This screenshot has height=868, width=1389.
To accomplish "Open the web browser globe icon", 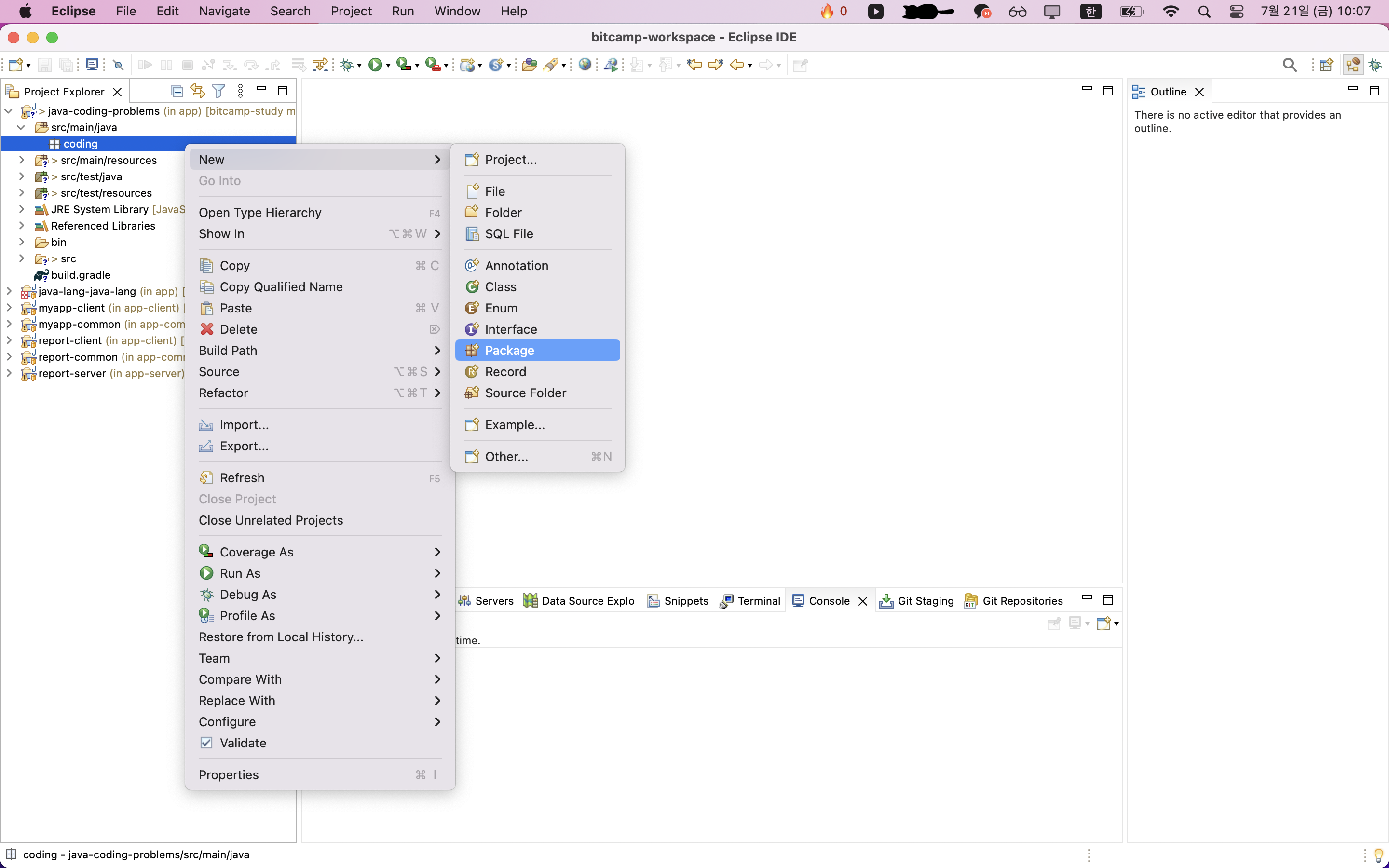I will [x=585, y=65].
